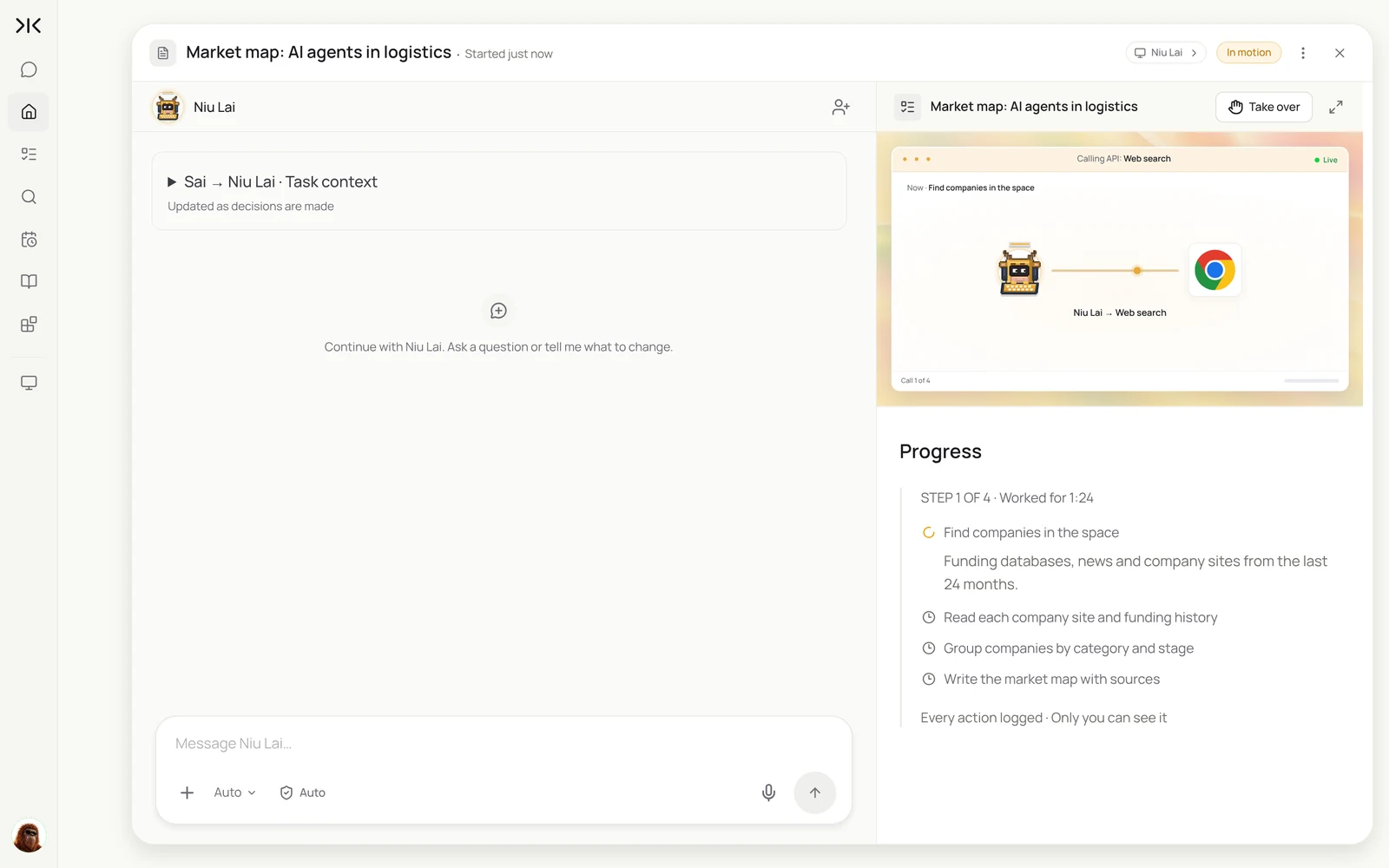Click the green Live indicator

(x=1326, y=160)
